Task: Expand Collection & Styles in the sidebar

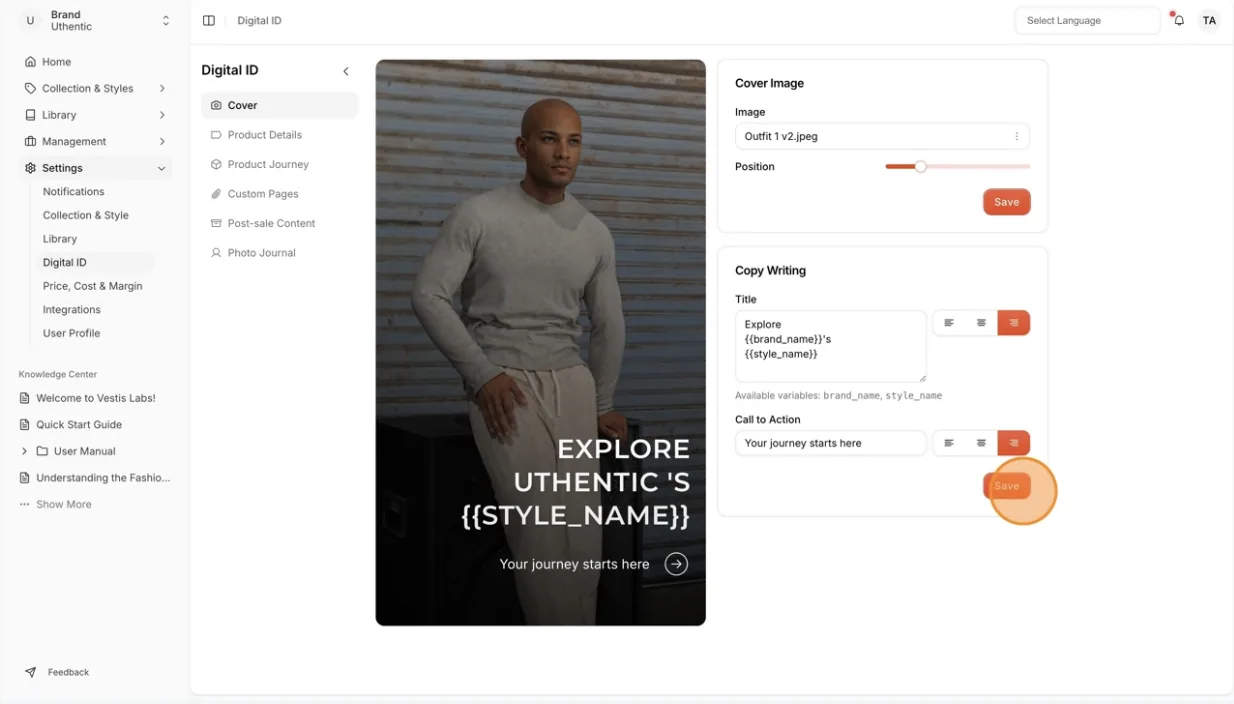Action: [97, 88]
